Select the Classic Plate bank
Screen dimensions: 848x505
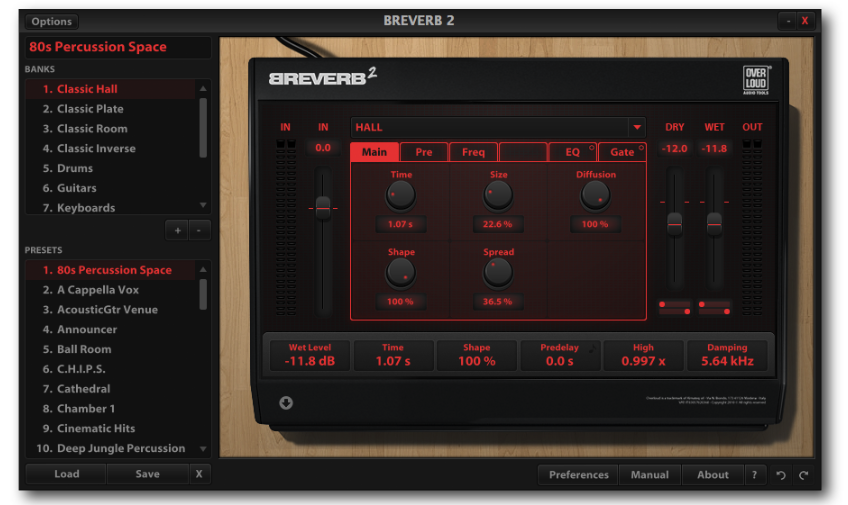point(111,109)
